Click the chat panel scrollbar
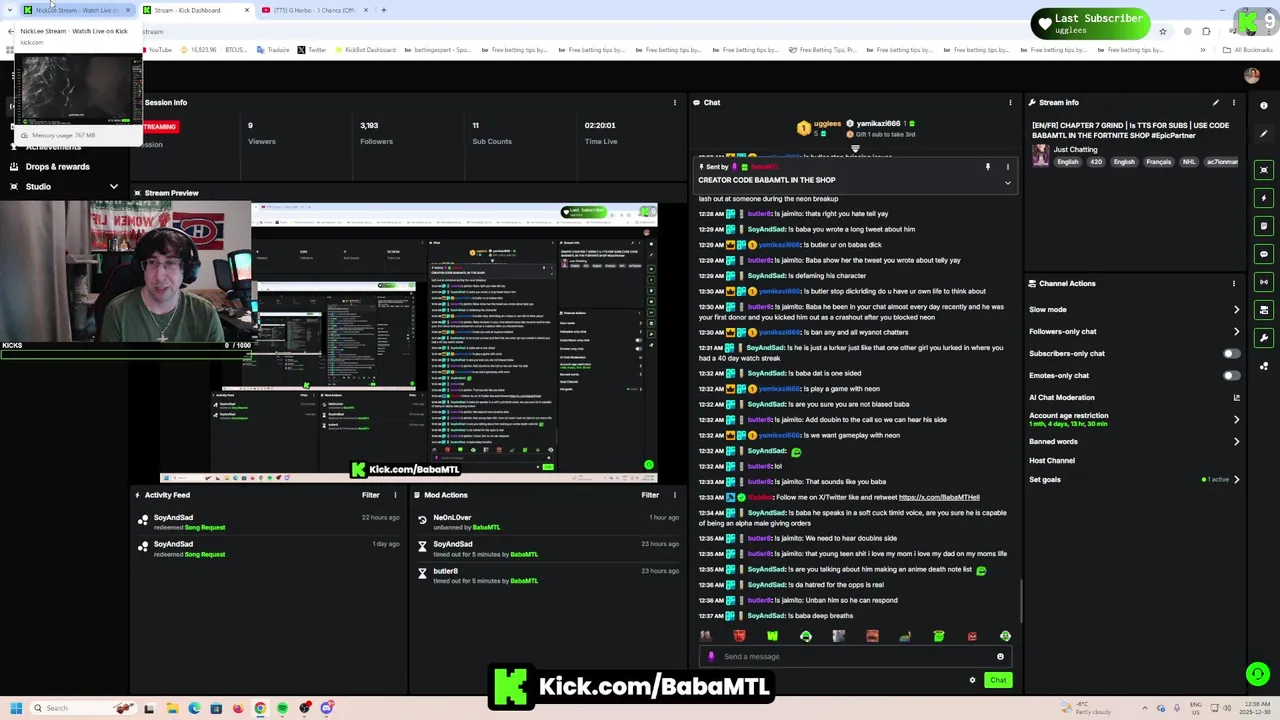The image size is (1280, 720). click(x=1021, y=600)
